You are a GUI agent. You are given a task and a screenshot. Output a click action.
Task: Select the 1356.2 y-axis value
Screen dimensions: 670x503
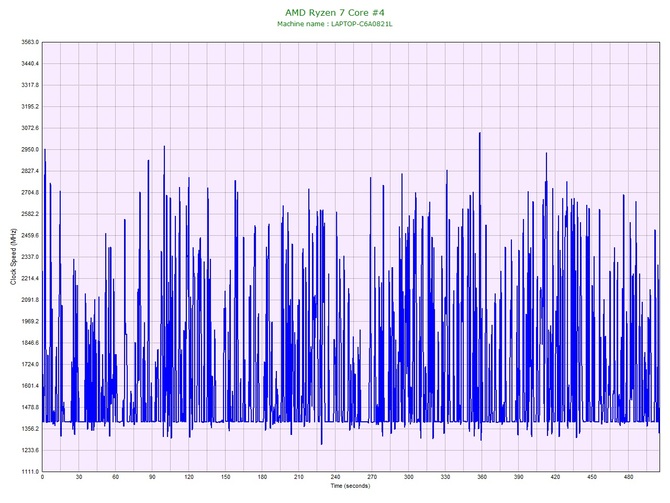(30, 429)
